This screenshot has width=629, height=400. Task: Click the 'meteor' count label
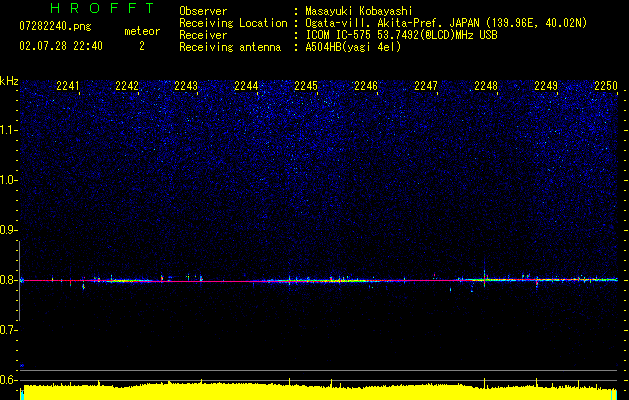click(142, 31)
